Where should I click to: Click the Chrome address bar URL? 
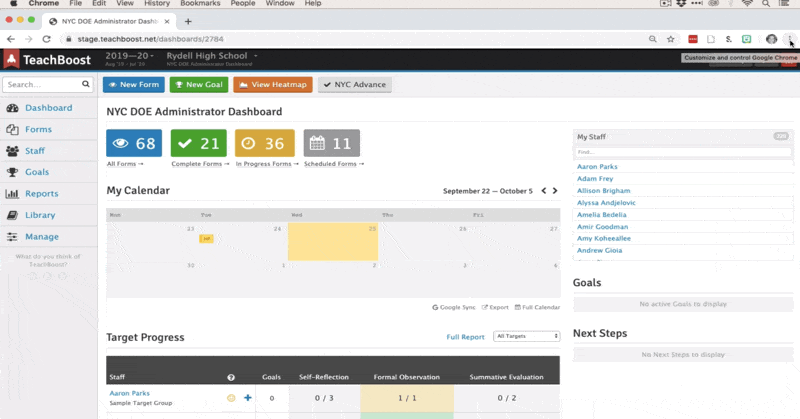tap(151, 39)
